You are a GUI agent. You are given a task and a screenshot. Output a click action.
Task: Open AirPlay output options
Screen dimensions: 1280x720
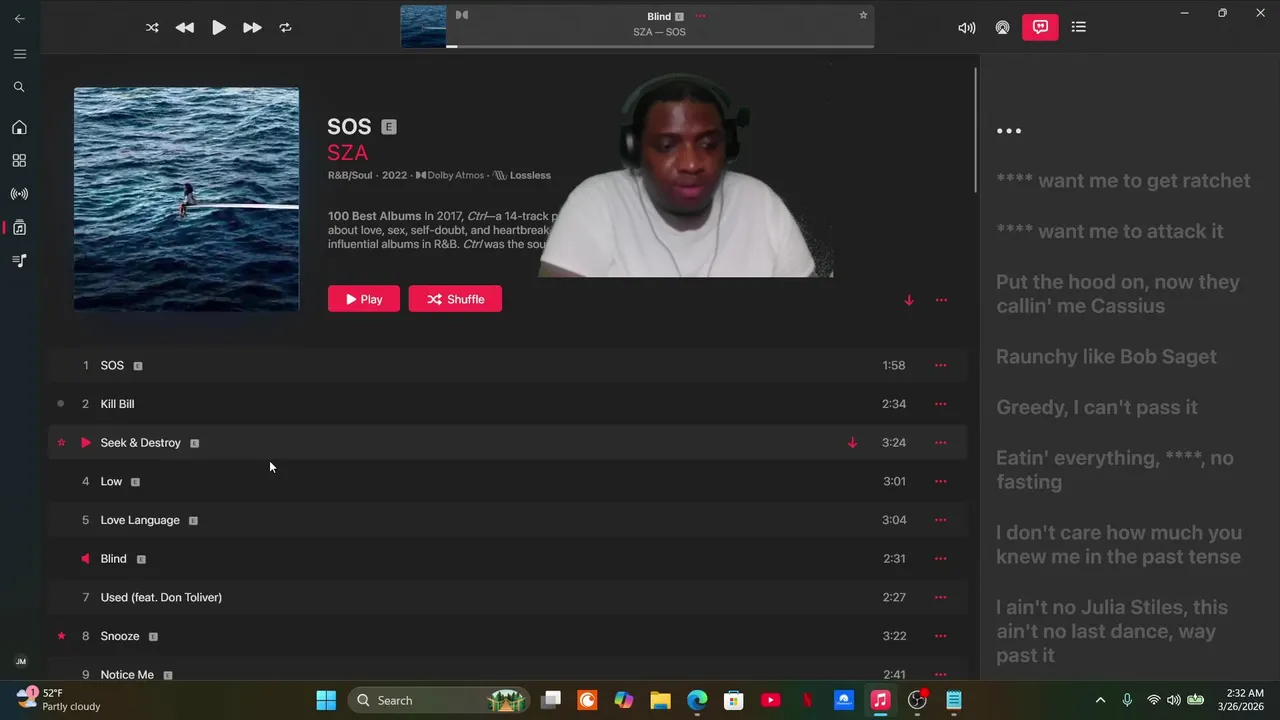coord(1002,28)
